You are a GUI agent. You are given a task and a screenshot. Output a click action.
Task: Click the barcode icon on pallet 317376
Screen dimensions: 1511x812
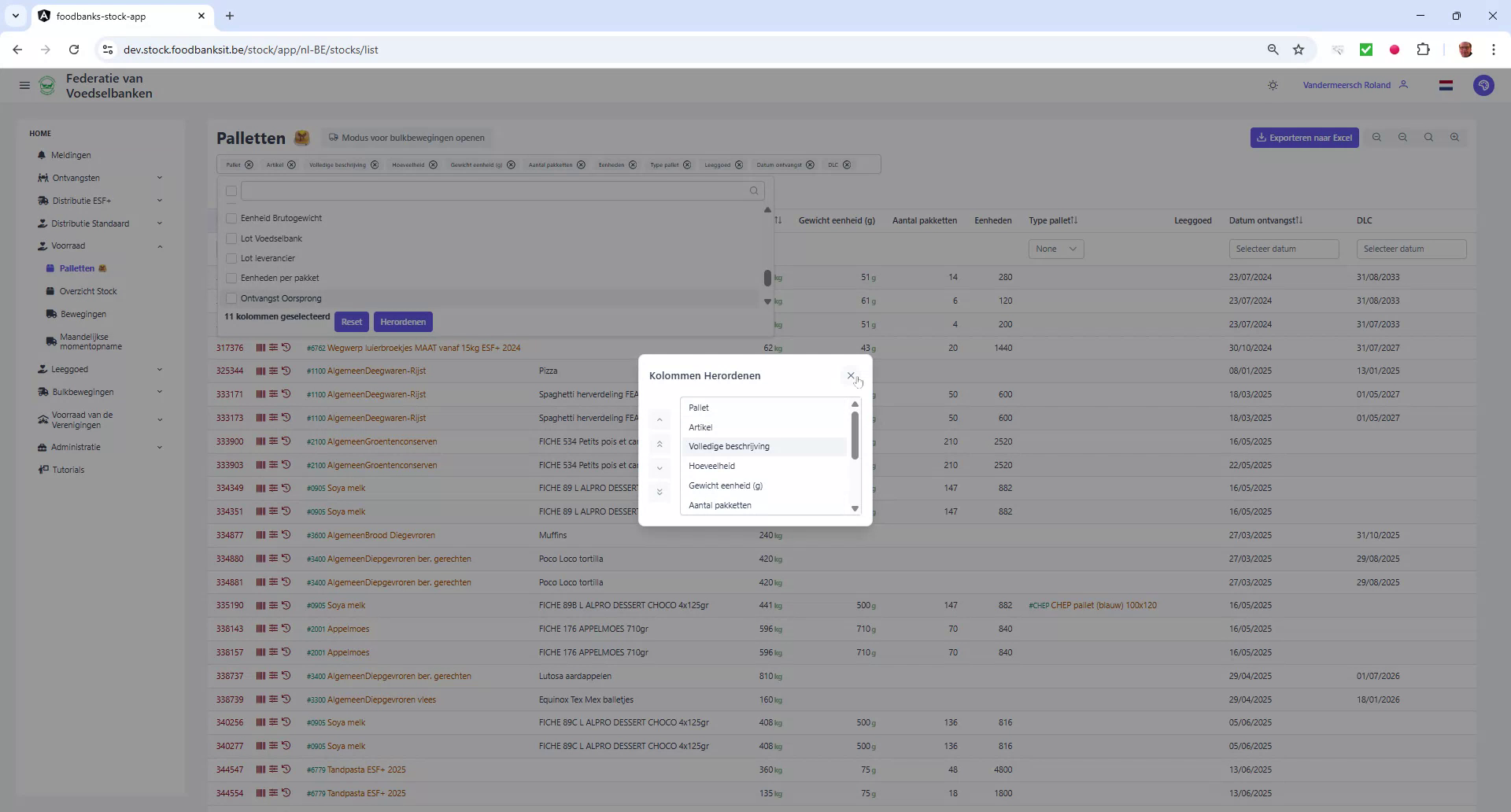click(260, 347)
